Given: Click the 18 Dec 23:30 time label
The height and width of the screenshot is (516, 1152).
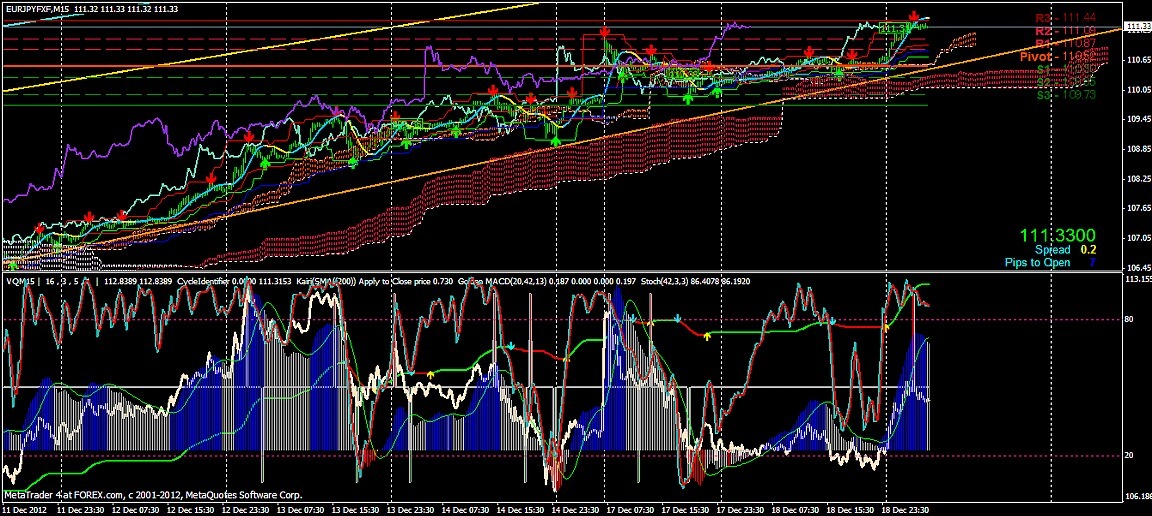Looking at the screenshot, I should pyautogui.click(x=907, y=509).
